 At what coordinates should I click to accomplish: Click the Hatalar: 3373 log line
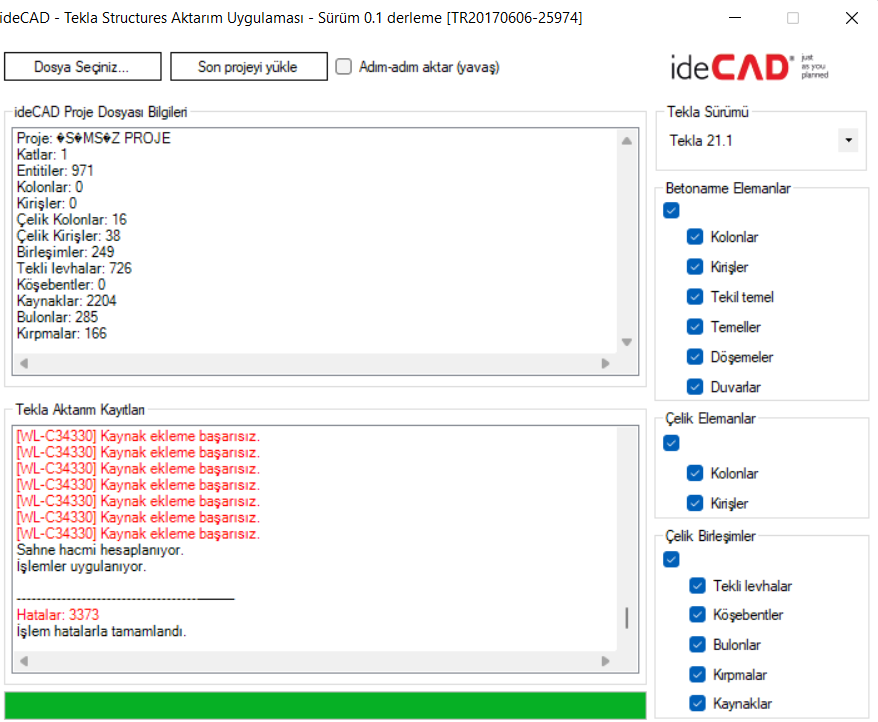(x=58, y=615)
